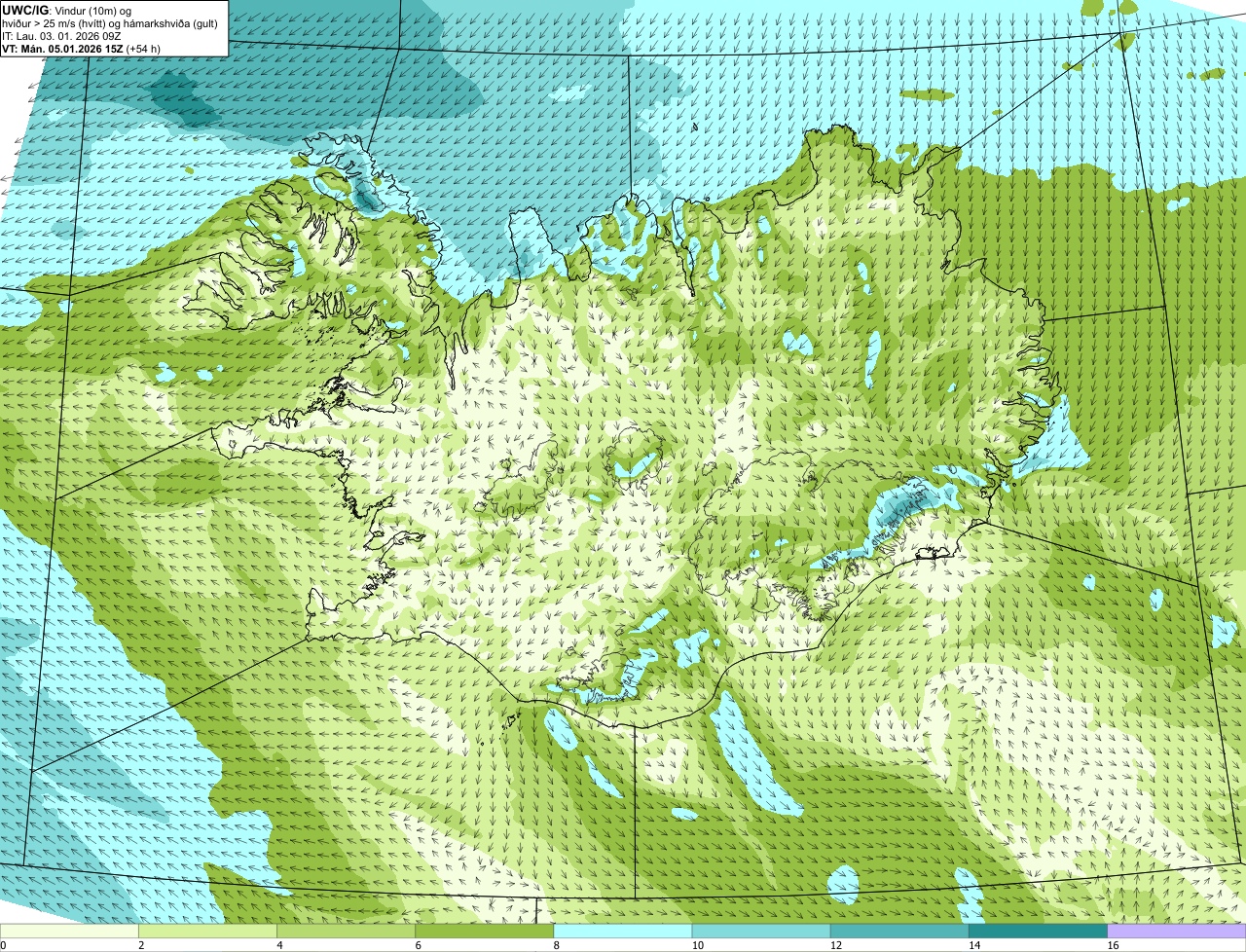The image size is (1246, 952).
Task: Click the purple legend swatch above 16 m/s
Action: 1177,932
